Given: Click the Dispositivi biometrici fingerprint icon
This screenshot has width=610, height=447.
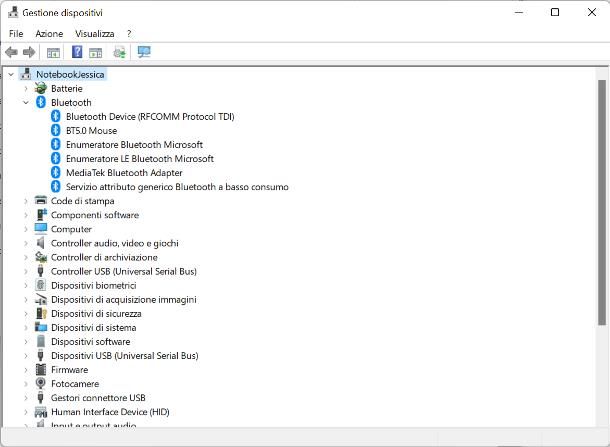Looking at the screenshot, I should (40, 285).
